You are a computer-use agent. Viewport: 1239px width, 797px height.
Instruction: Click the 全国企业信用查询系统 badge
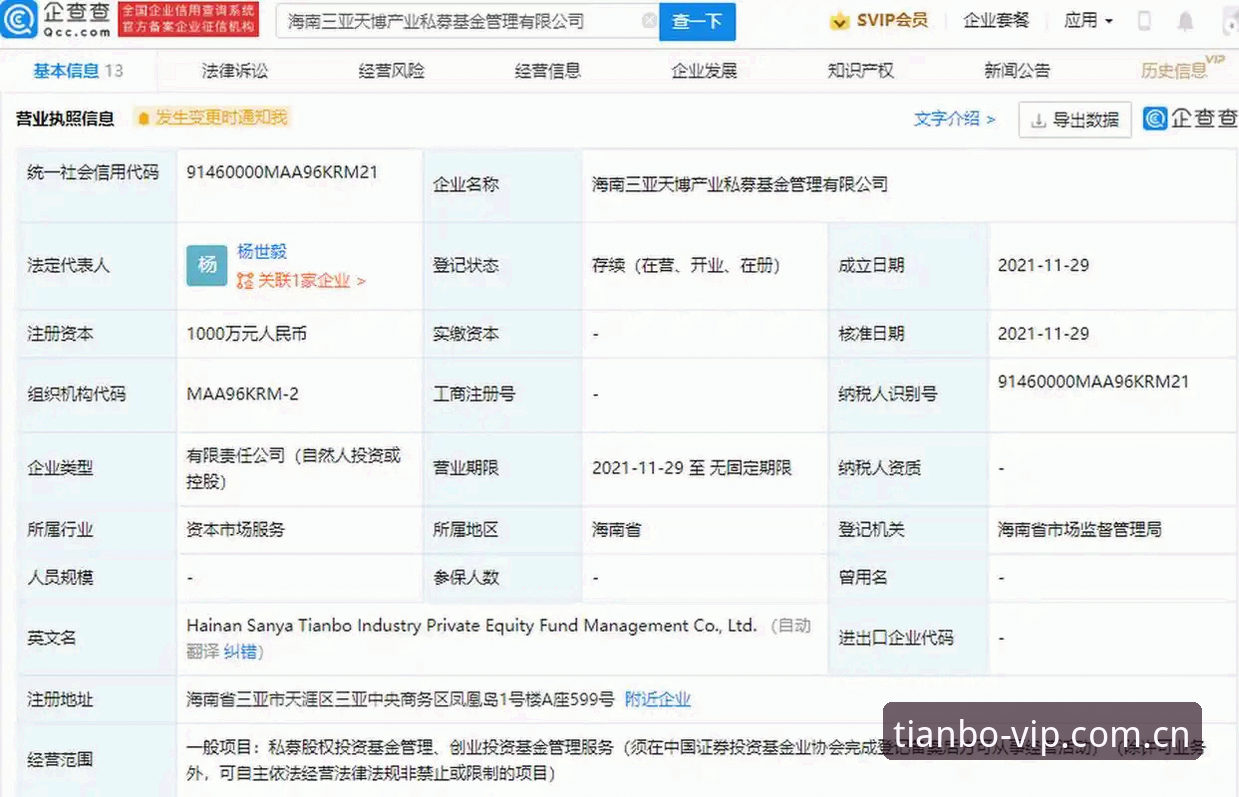tap(188, 20)
